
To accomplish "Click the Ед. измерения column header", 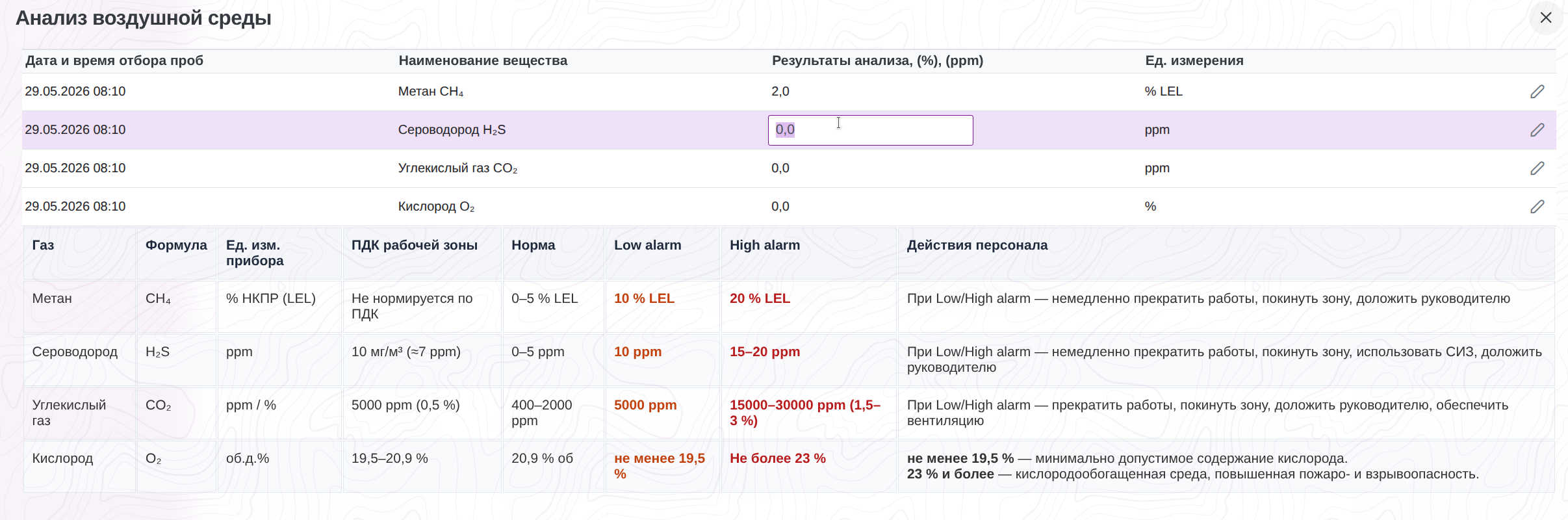I will 1194,60.
